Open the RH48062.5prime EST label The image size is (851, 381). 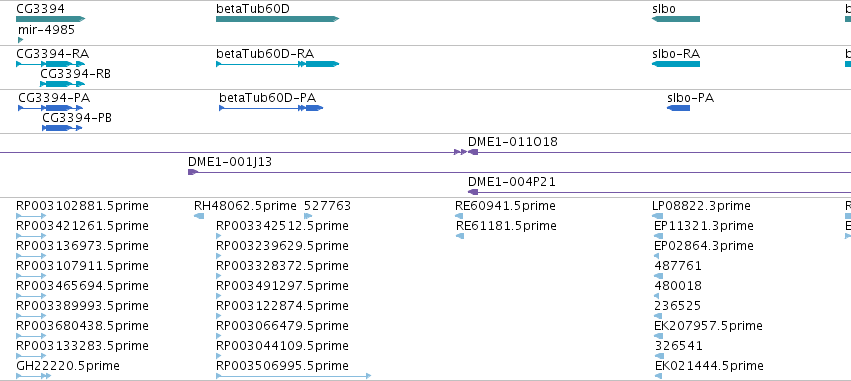pyautogui.click(x=245, y=206)
